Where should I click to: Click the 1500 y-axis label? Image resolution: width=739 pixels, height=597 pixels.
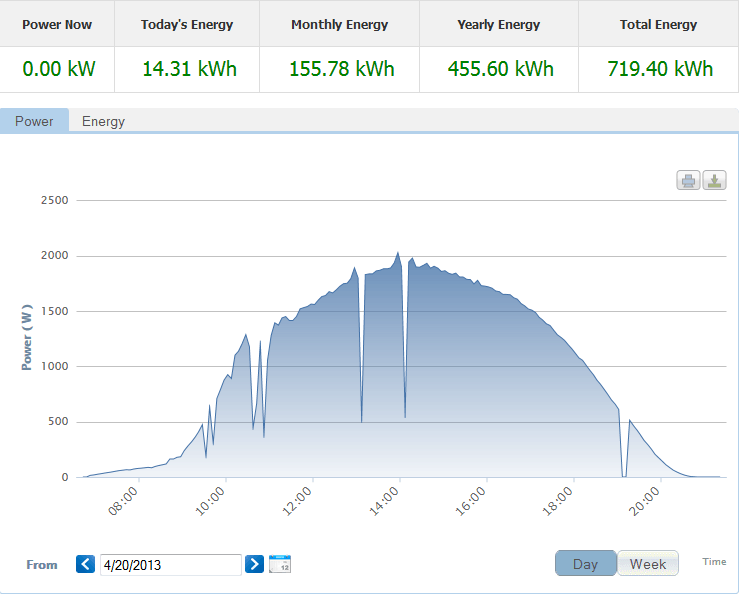tap(55, 311)
